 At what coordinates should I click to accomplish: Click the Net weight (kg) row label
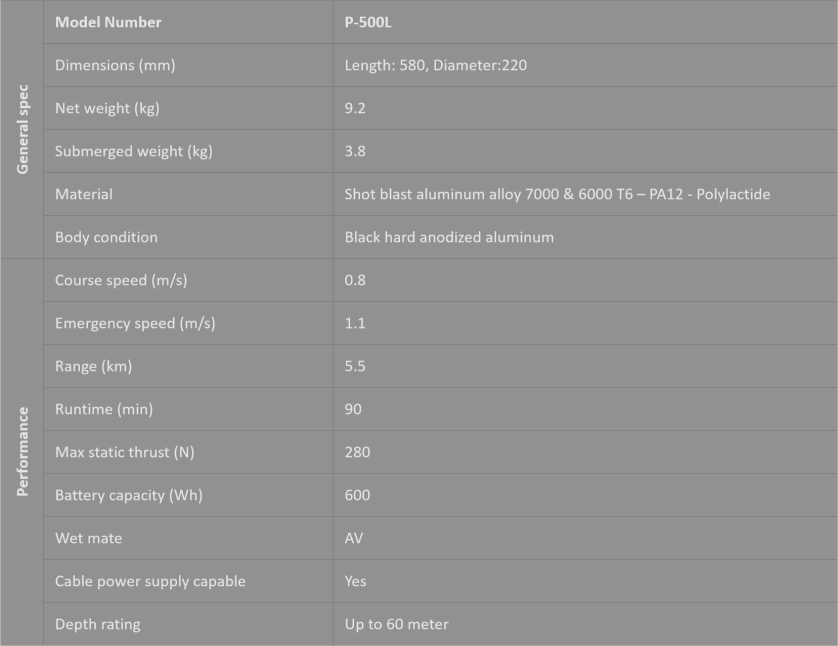coord(105,108)
